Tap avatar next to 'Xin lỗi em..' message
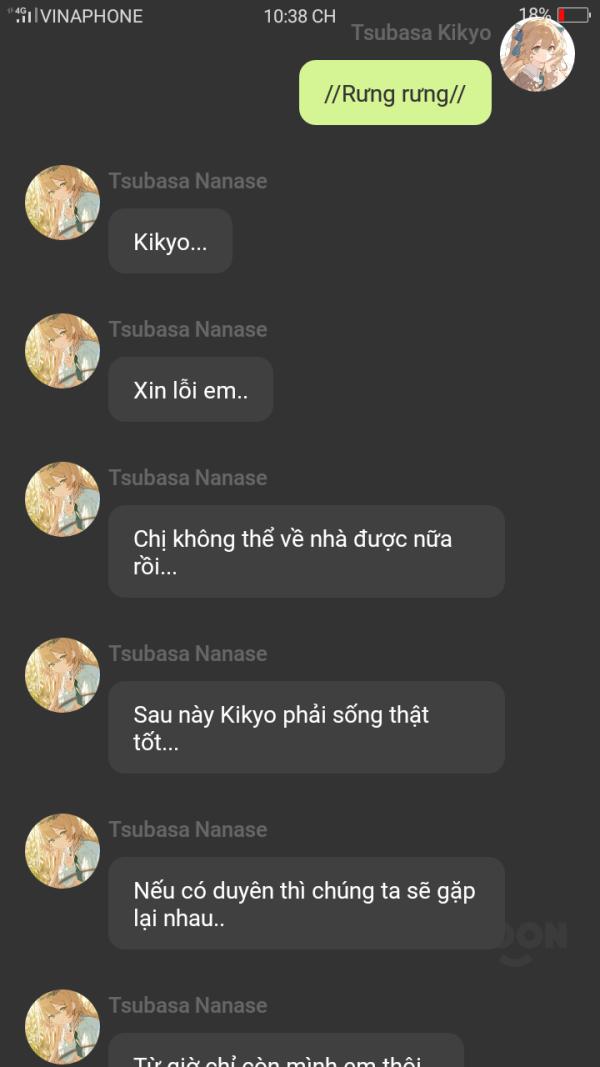 pyautogui.click(x=63, y=350)
